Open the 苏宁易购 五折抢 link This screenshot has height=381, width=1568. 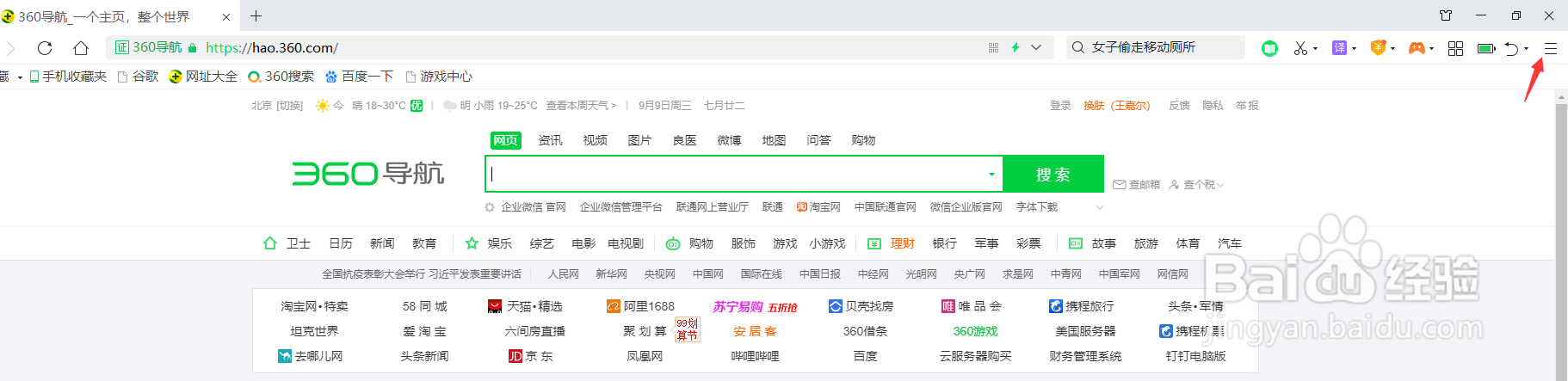tap(755, 306)
